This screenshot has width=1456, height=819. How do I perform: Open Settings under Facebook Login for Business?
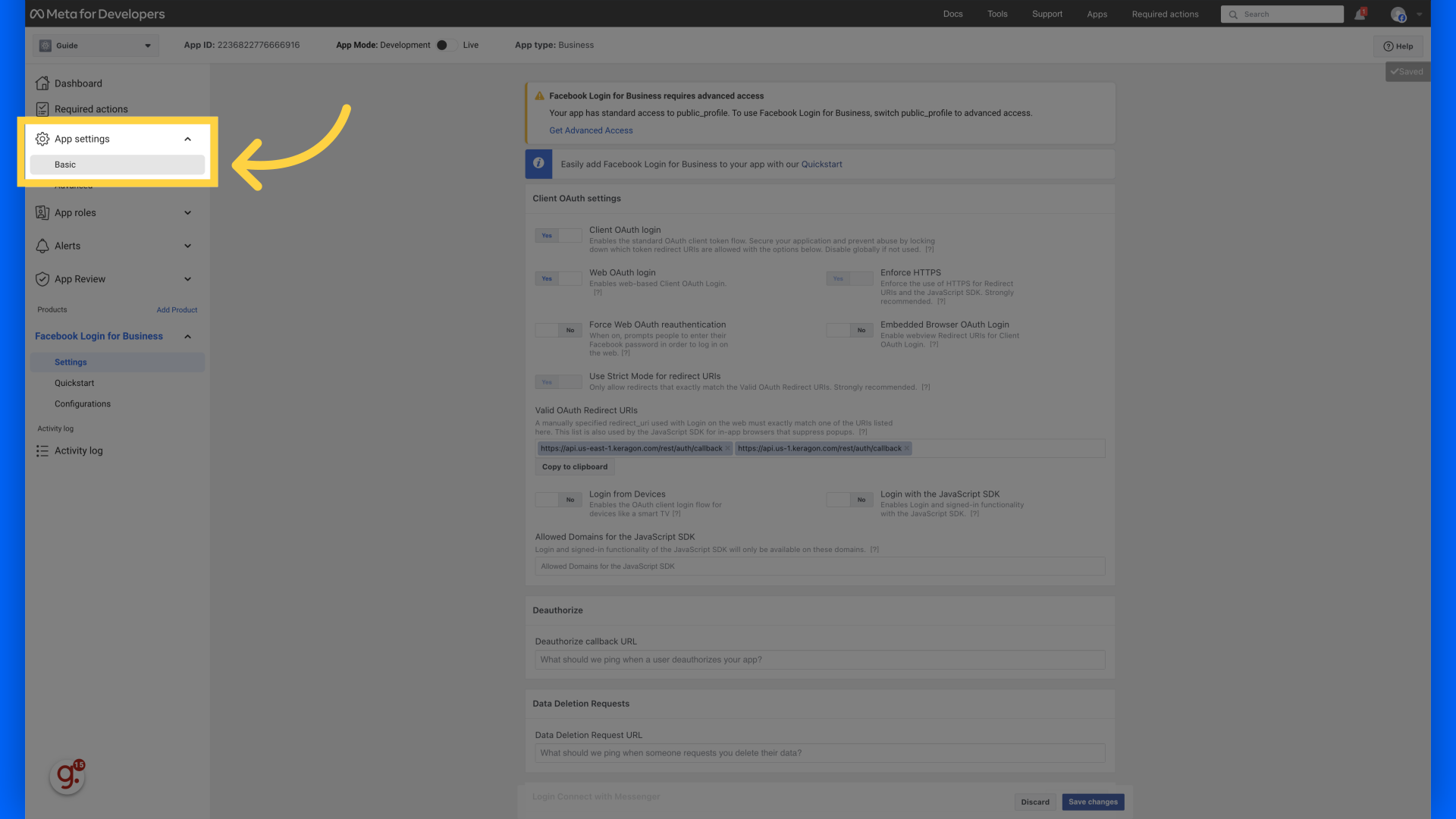tap(118, 362)
